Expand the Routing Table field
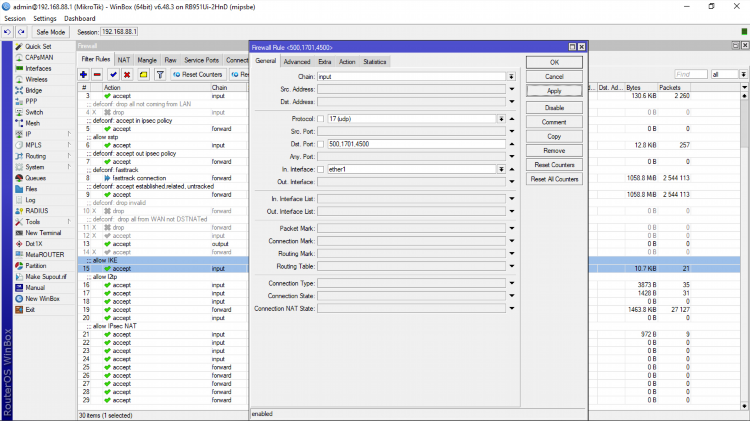The width and height of the screenshot is (750, 421). point(512,266)
